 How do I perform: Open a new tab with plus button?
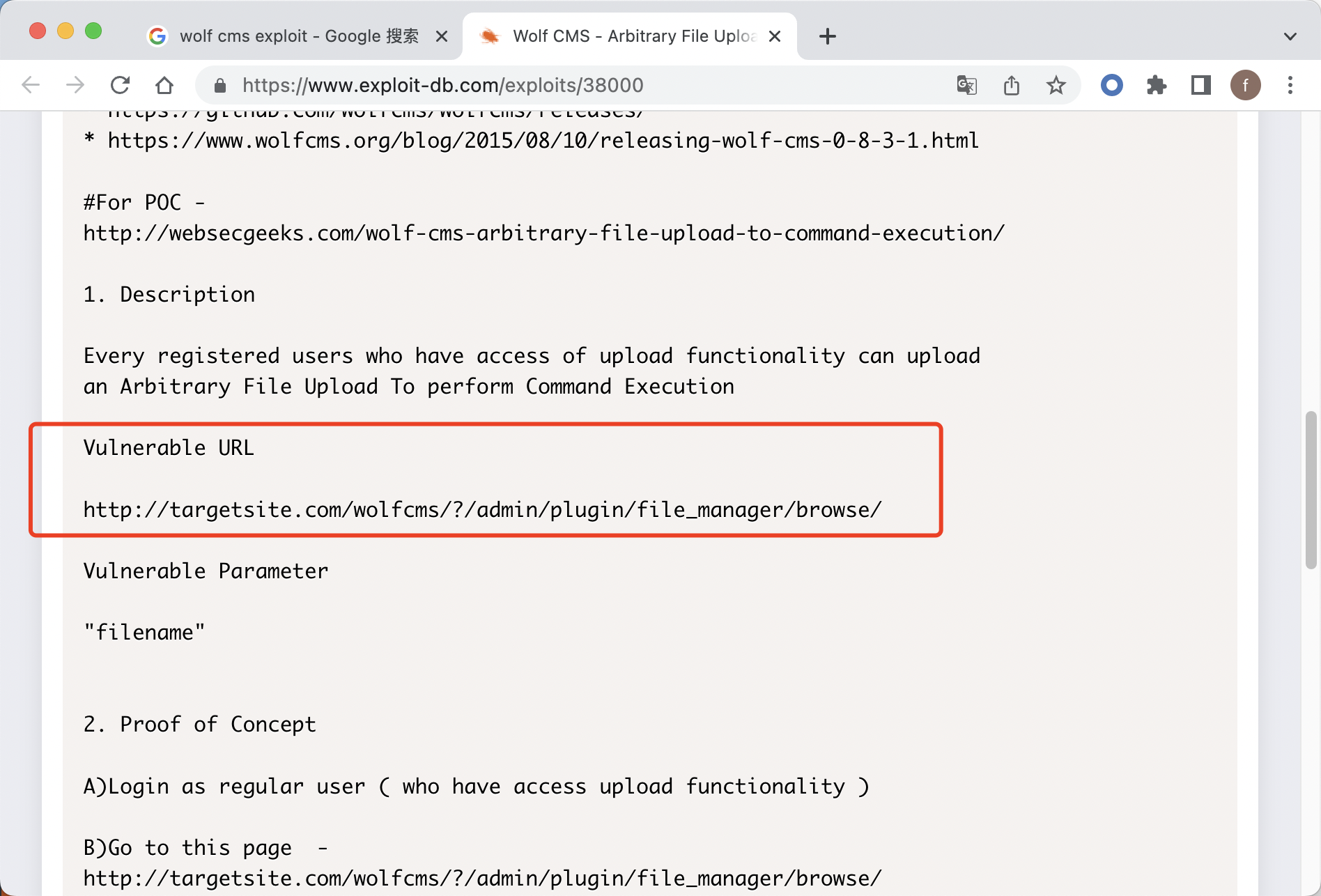[x=827, y=36]
